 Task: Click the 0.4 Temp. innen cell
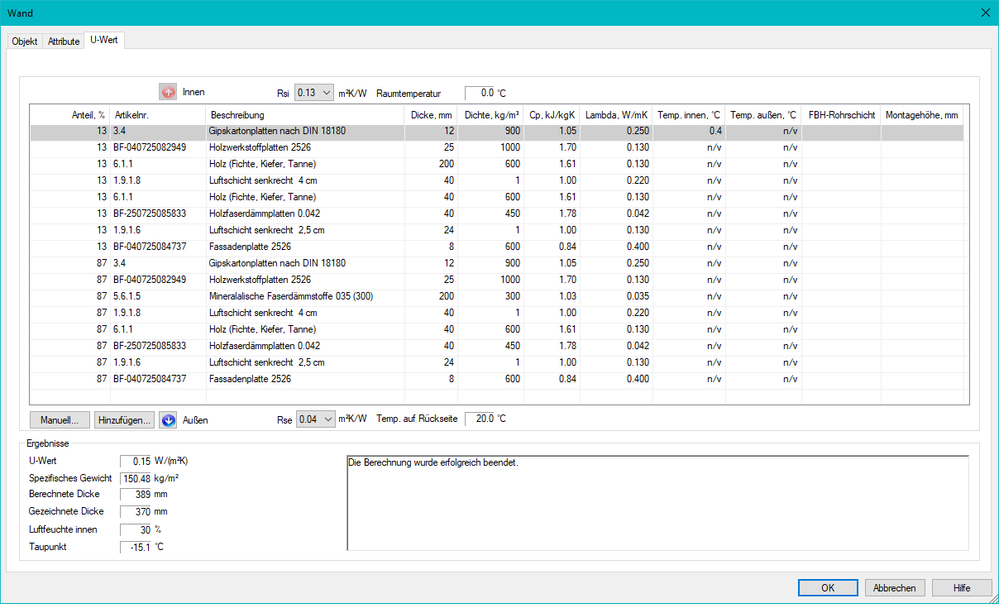click(689, 131)
